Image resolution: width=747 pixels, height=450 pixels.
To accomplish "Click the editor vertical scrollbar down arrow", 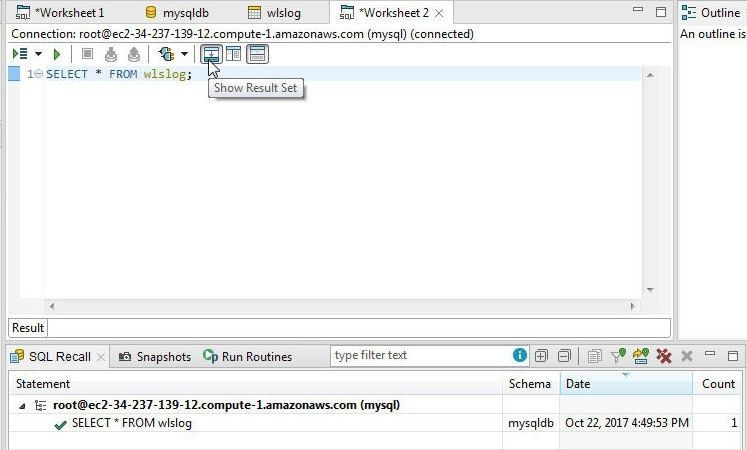I will [650, 290].
